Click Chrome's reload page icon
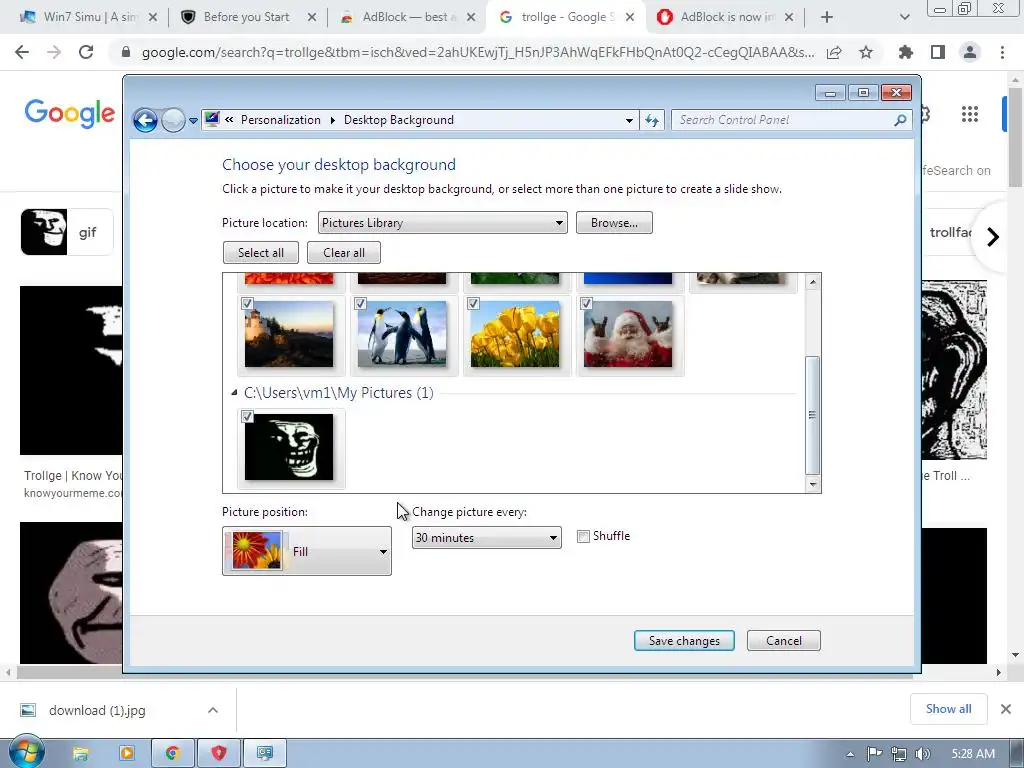 (86, 52)
